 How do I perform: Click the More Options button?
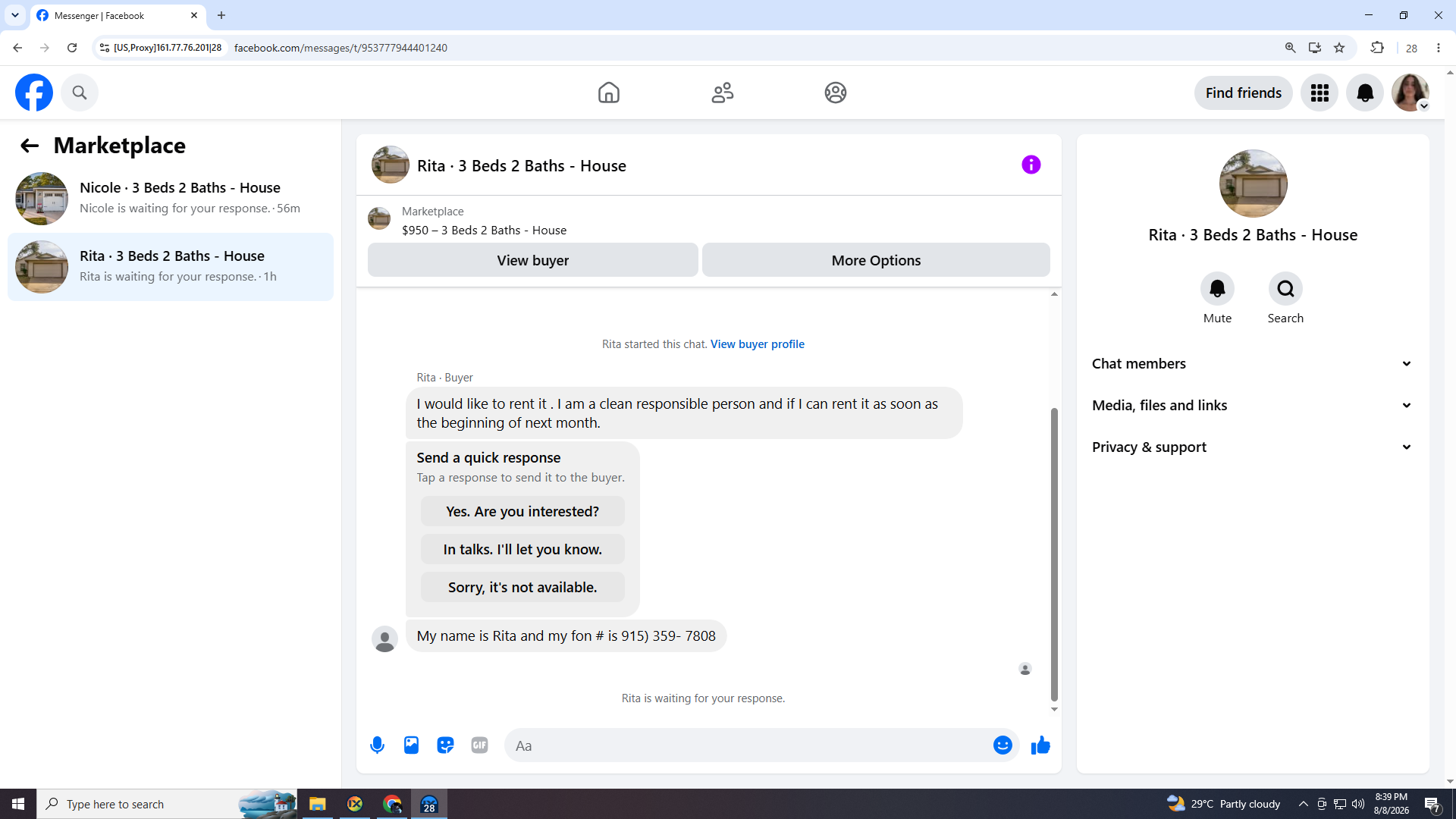[x=876, y=260]
